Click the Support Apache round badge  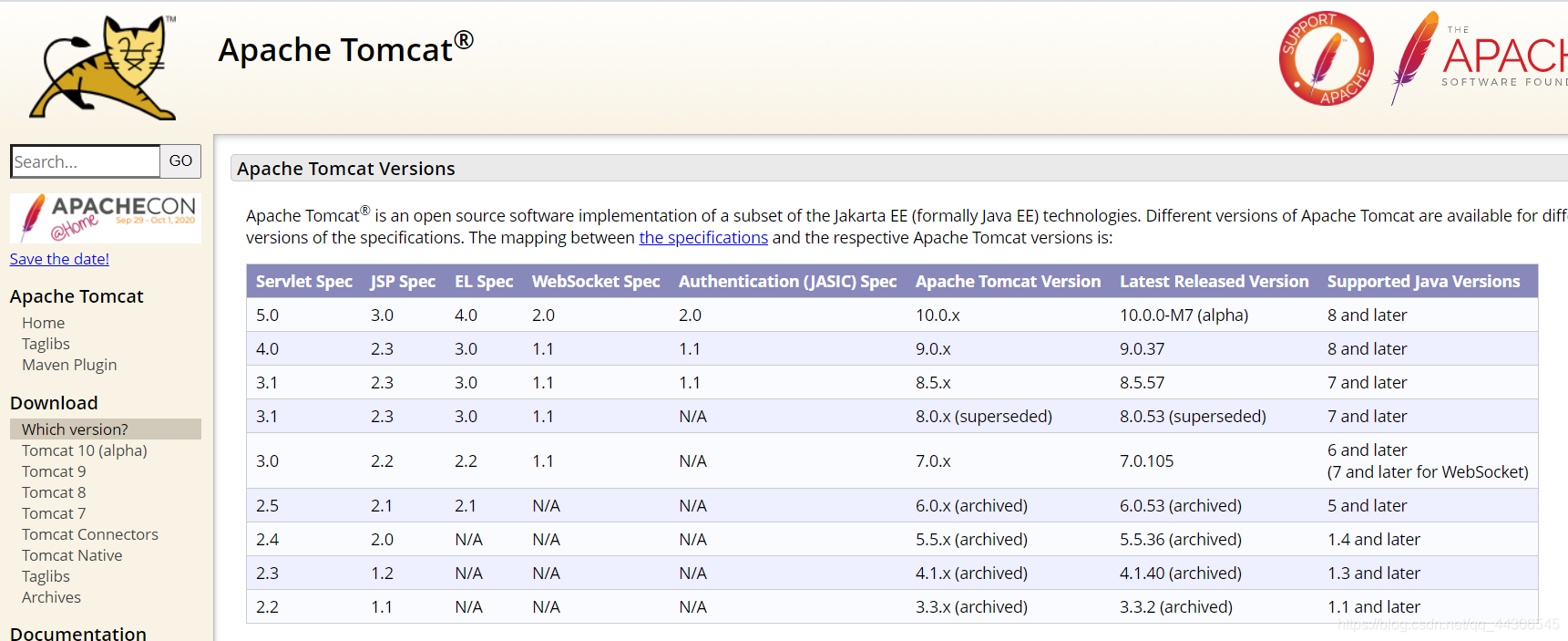(x=1326, y=58)
